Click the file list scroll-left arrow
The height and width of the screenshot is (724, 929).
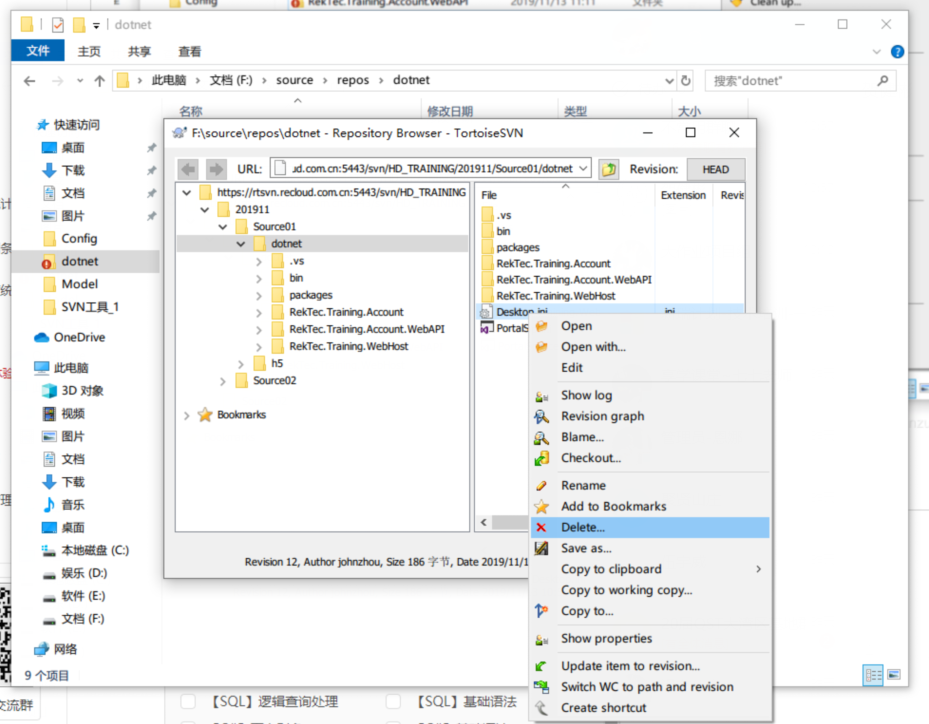coord(484,522)
